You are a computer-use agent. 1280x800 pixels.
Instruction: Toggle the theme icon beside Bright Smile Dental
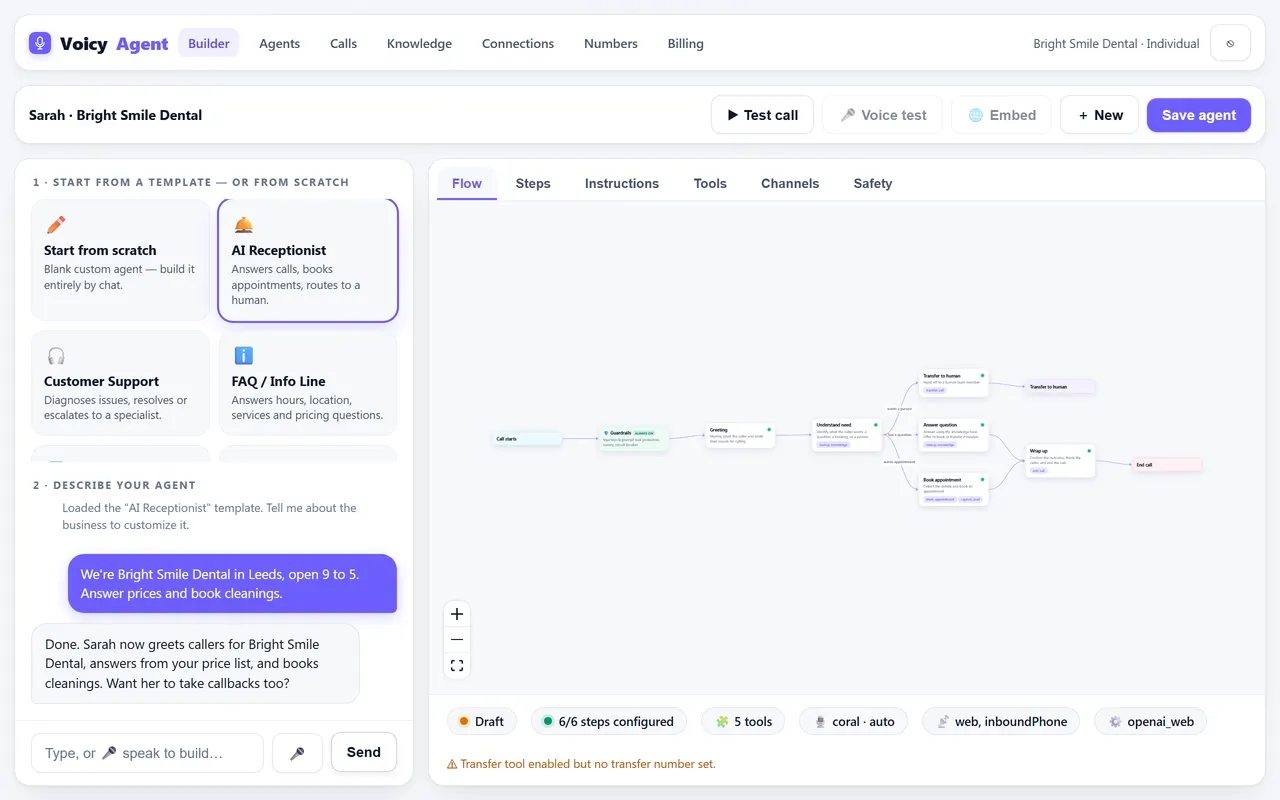pos(1230,43)
